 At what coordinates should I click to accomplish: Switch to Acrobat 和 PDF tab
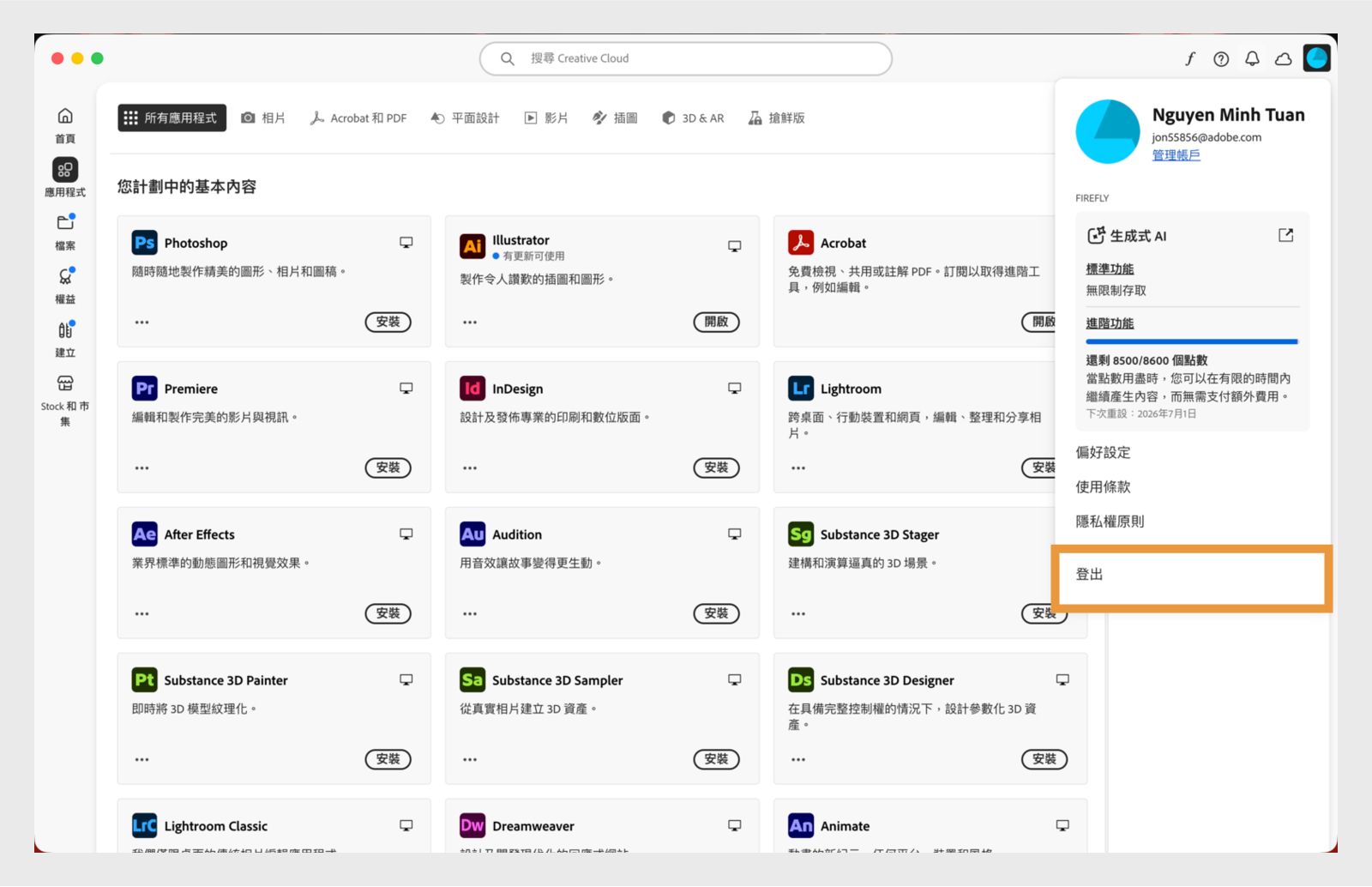pyautogui.click(x=358, y=118)
